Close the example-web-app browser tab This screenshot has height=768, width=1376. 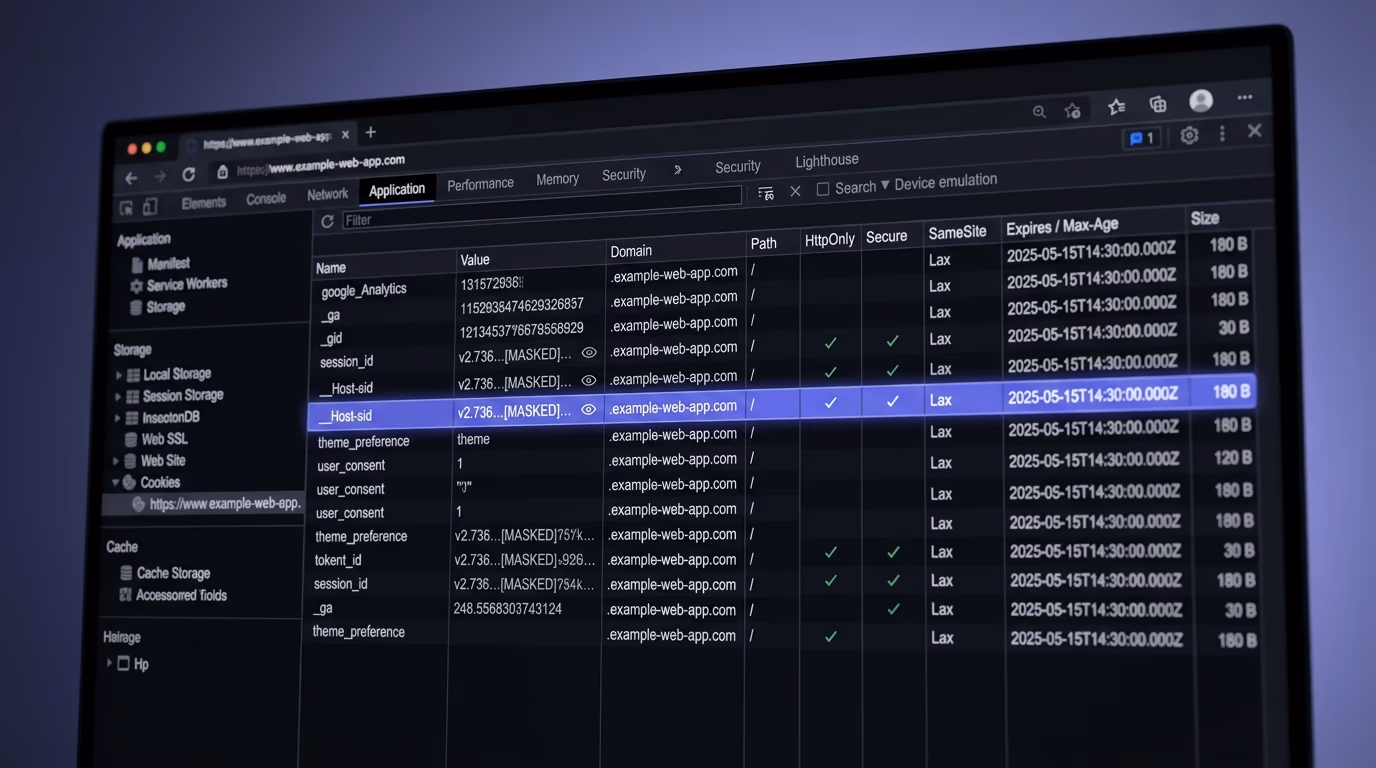coord(345,134)
